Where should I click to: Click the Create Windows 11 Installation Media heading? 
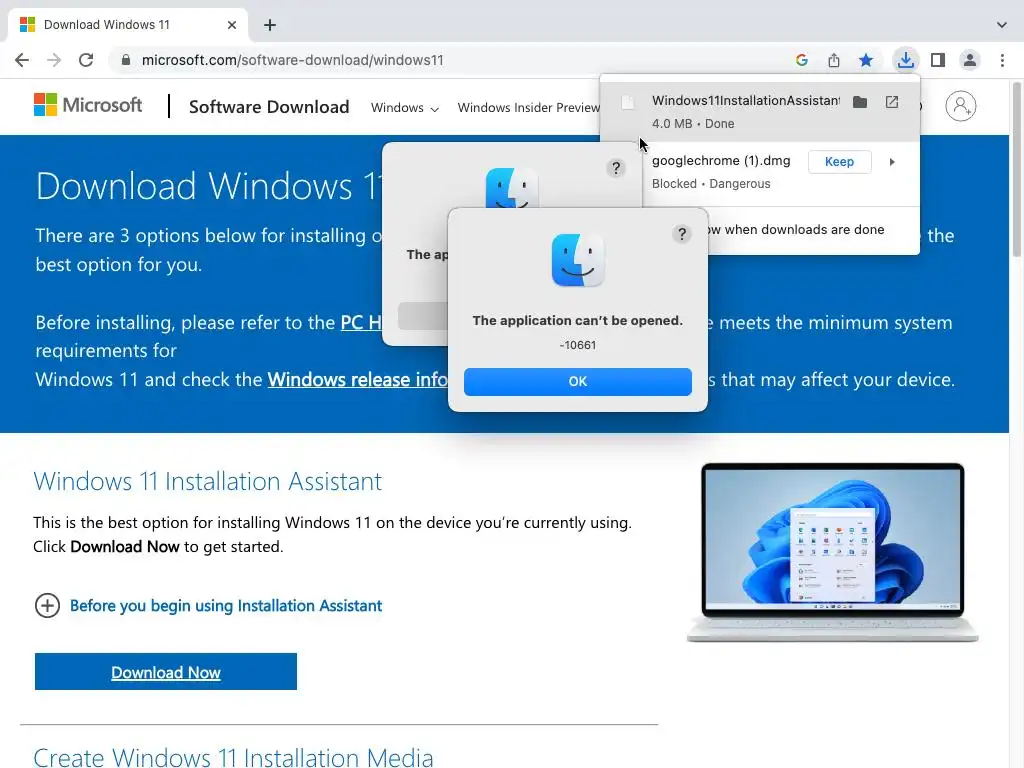[x=233, y=758]
